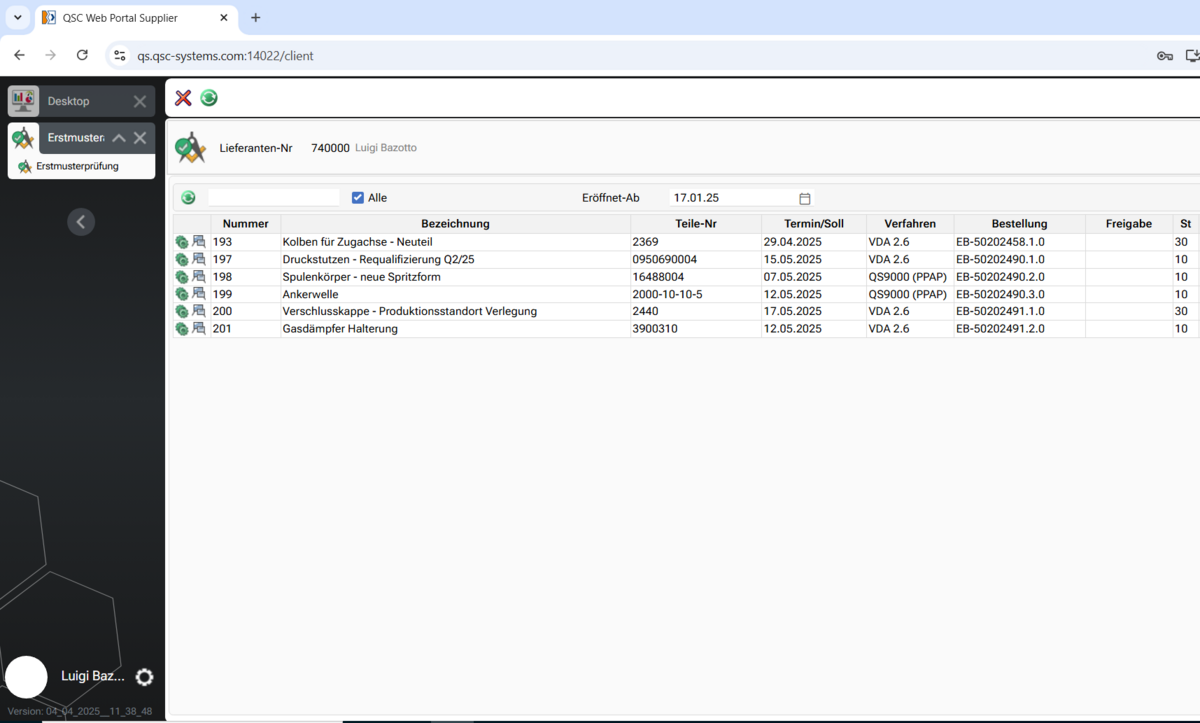This screenshot has height=723, width=1200.
Task: Open the browser tab search dropdown
Action: (18, 18)
